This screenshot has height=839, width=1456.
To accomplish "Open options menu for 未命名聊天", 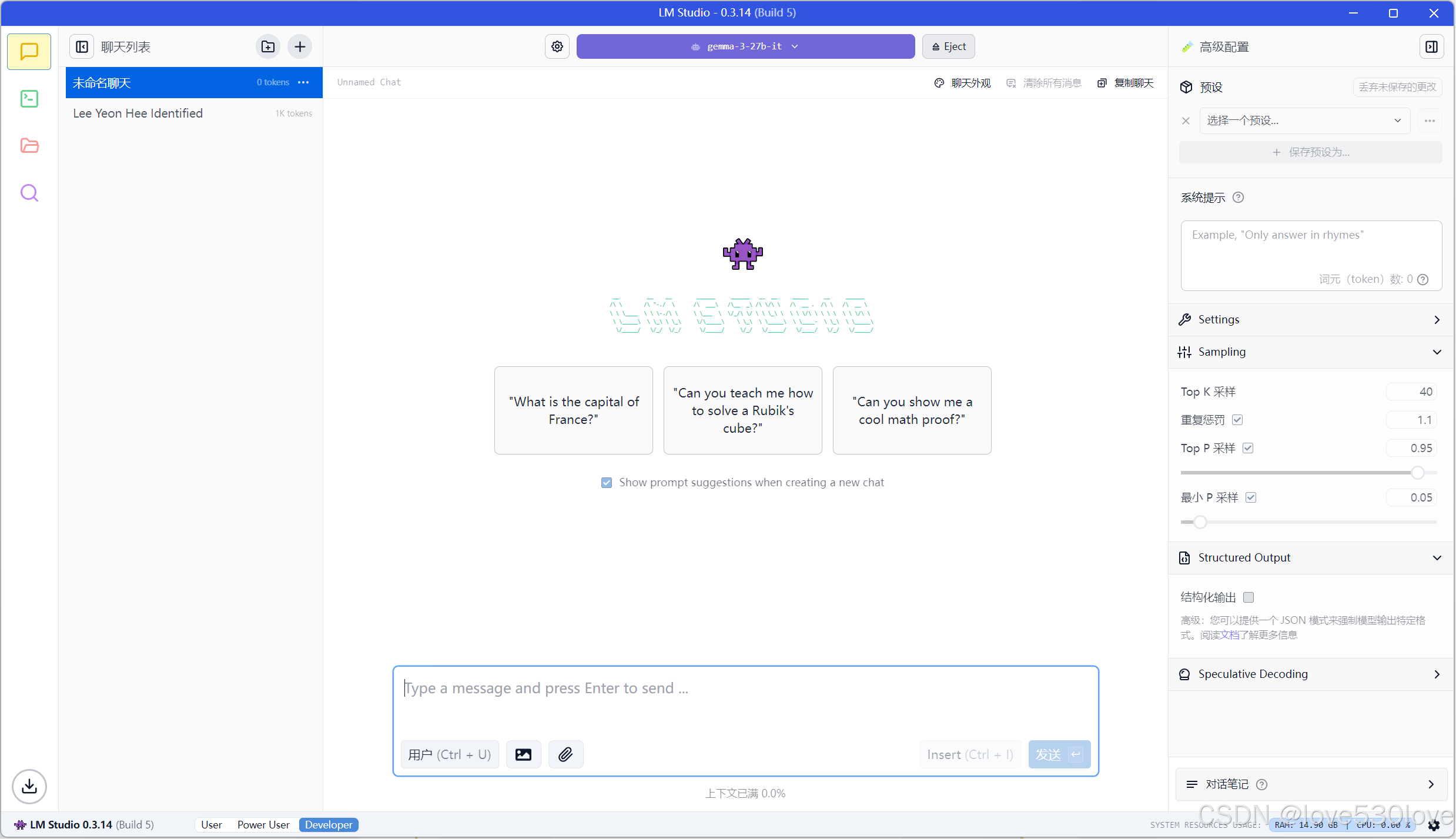I will tap(303, 82).
